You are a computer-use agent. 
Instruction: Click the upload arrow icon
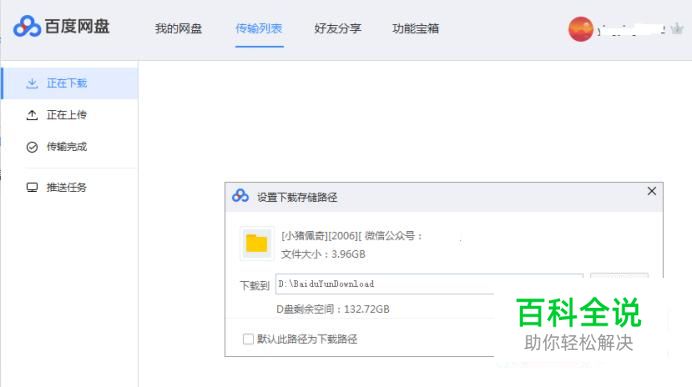[x=32, y=115]
